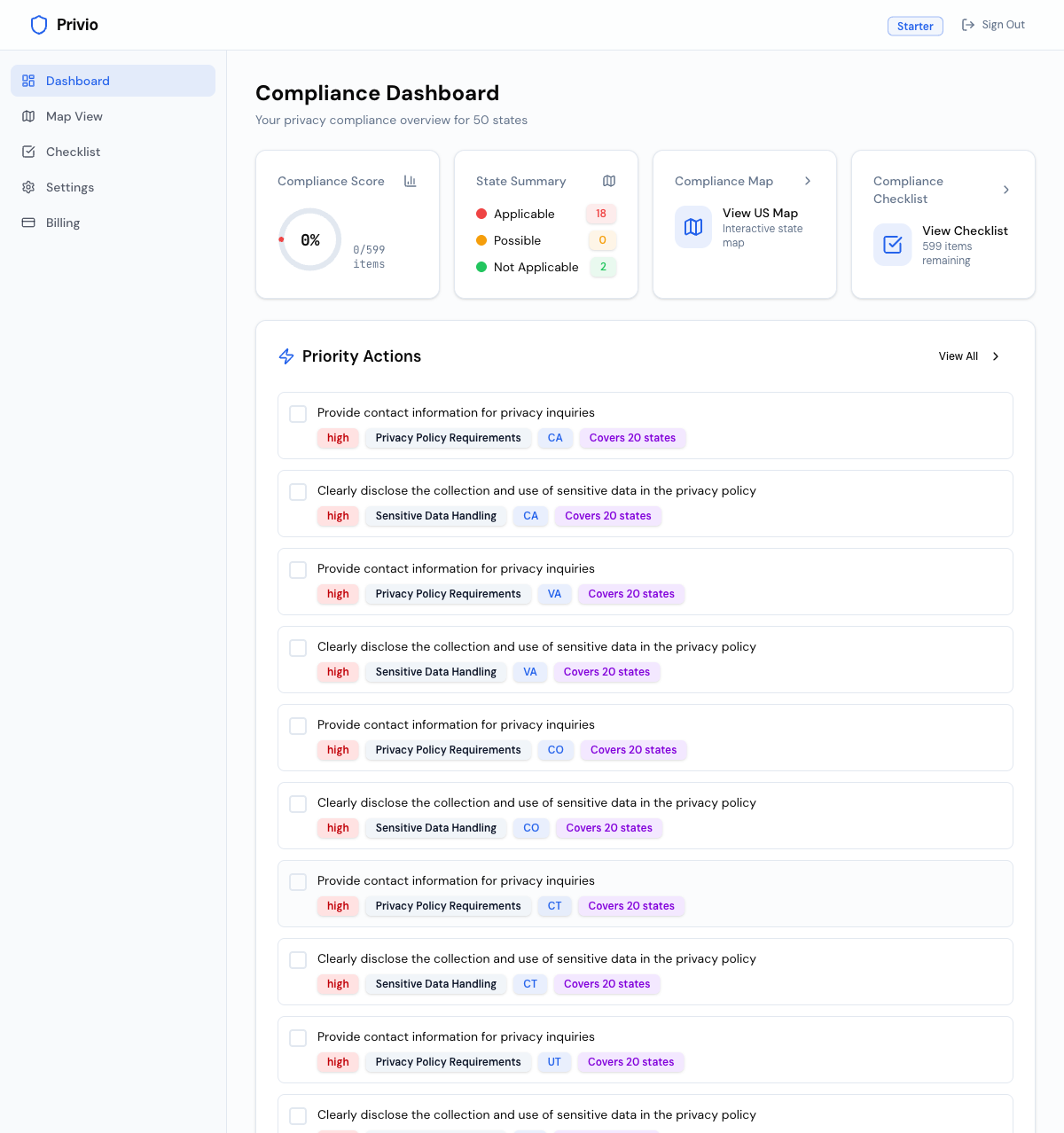The width and height of the screenshot is (1064, 1133).
Task: Click Sensitive Data Handling tag in CA item
Action: click(435, 516)
